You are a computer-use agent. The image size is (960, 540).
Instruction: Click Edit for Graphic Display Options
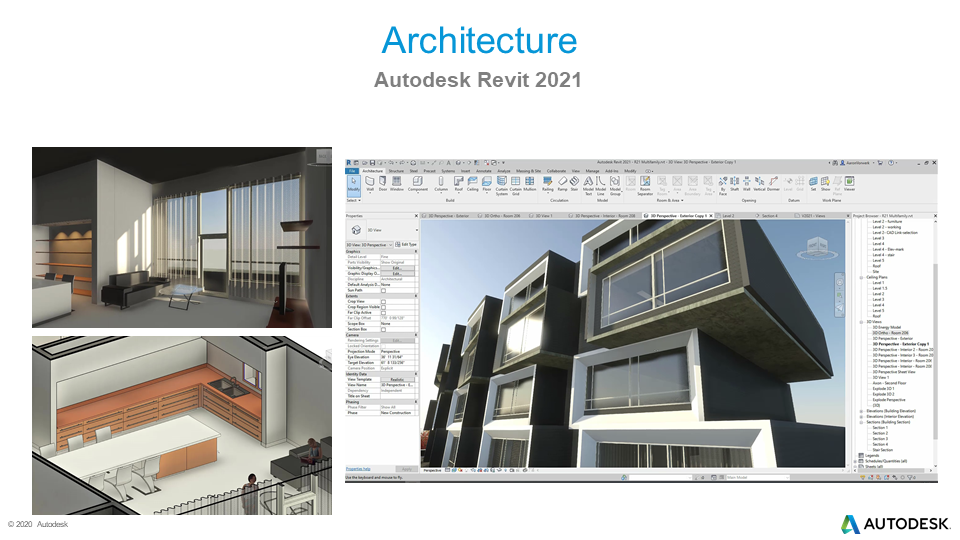coord(397,274)
